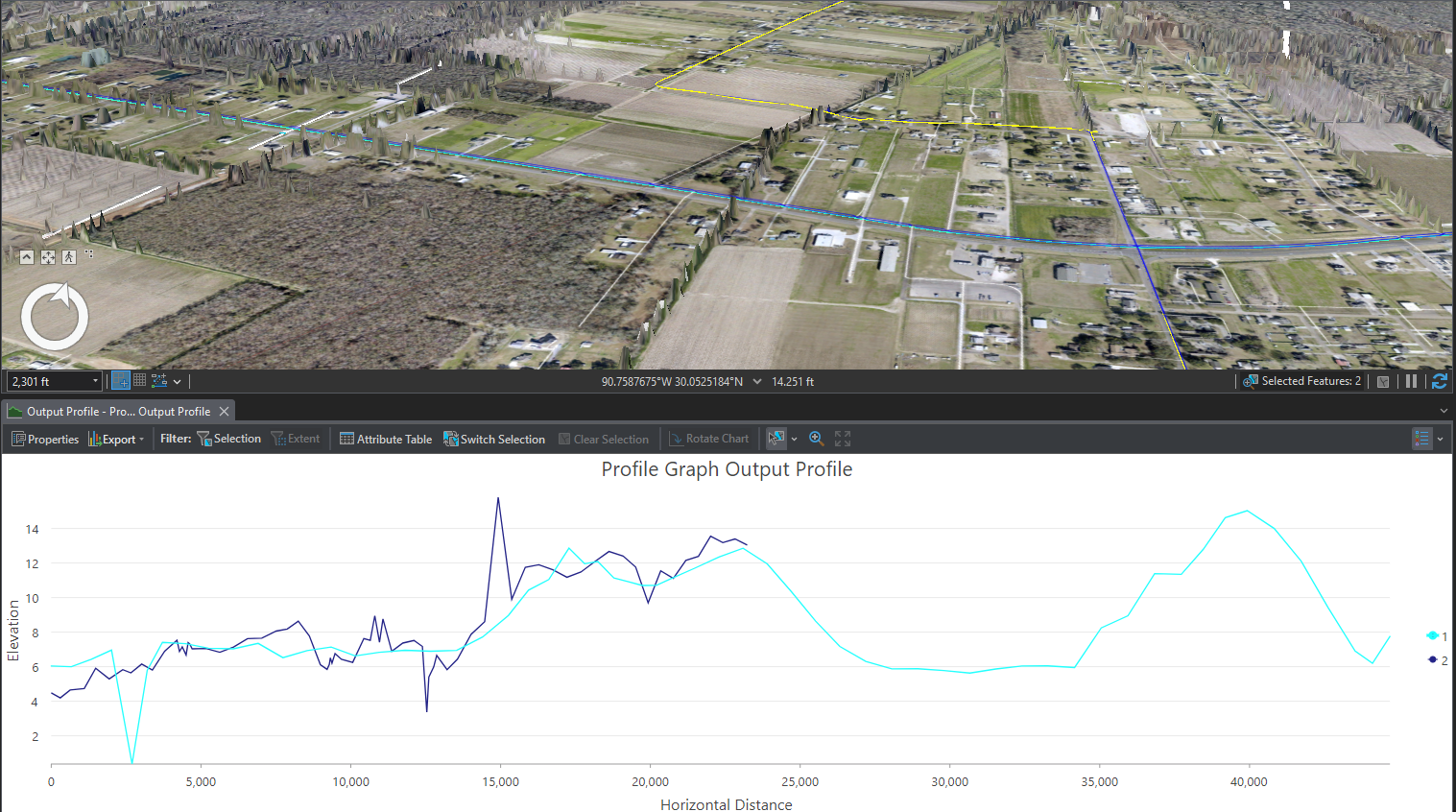Click the compass to reset scene orientation north
The height and width of the screenshot is (812, 1456).
(x=55, y=317)
